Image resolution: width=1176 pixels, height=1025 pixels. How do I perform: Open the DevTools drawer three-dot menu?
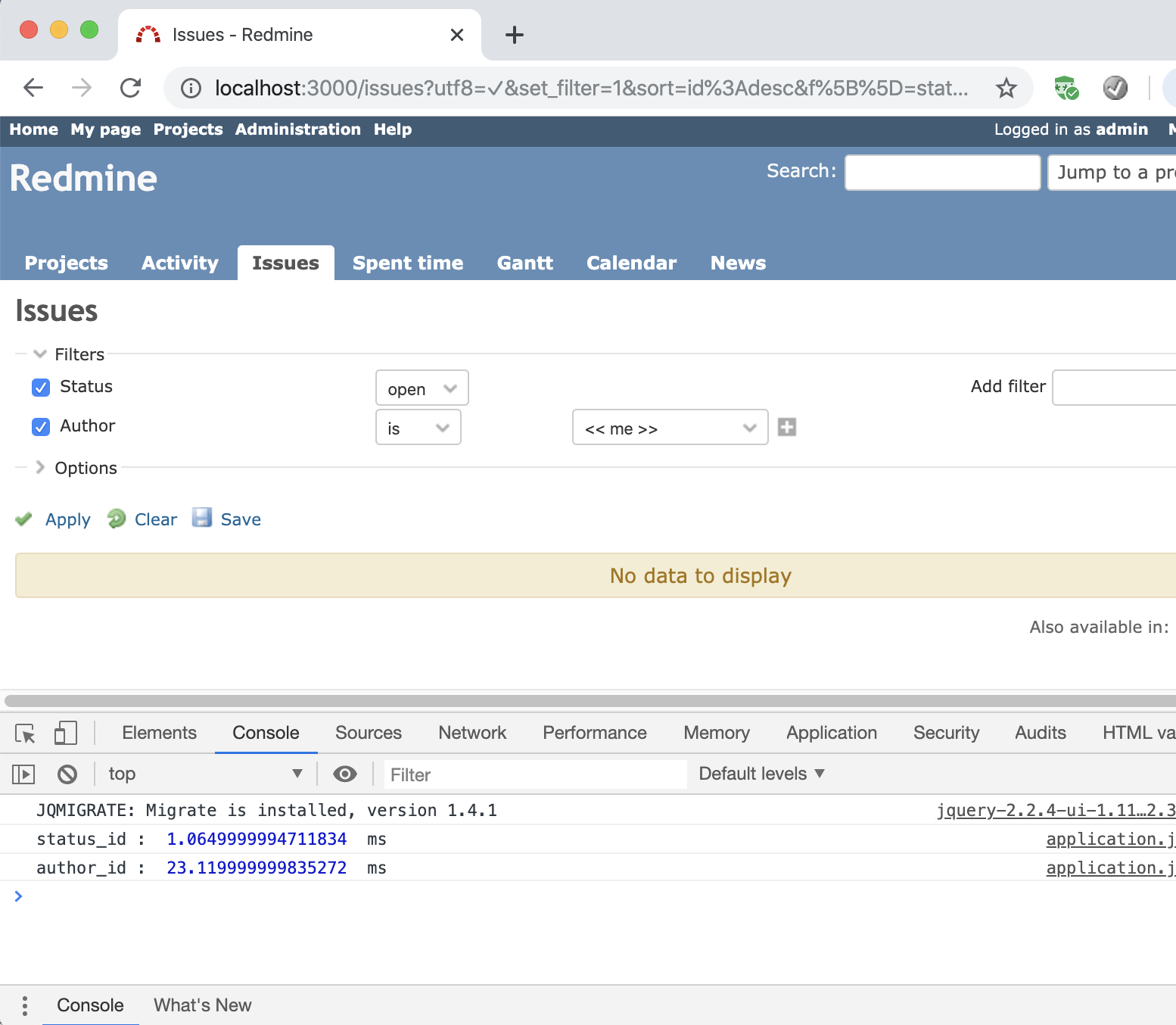pyautogui.click(x=25, y=1005)
